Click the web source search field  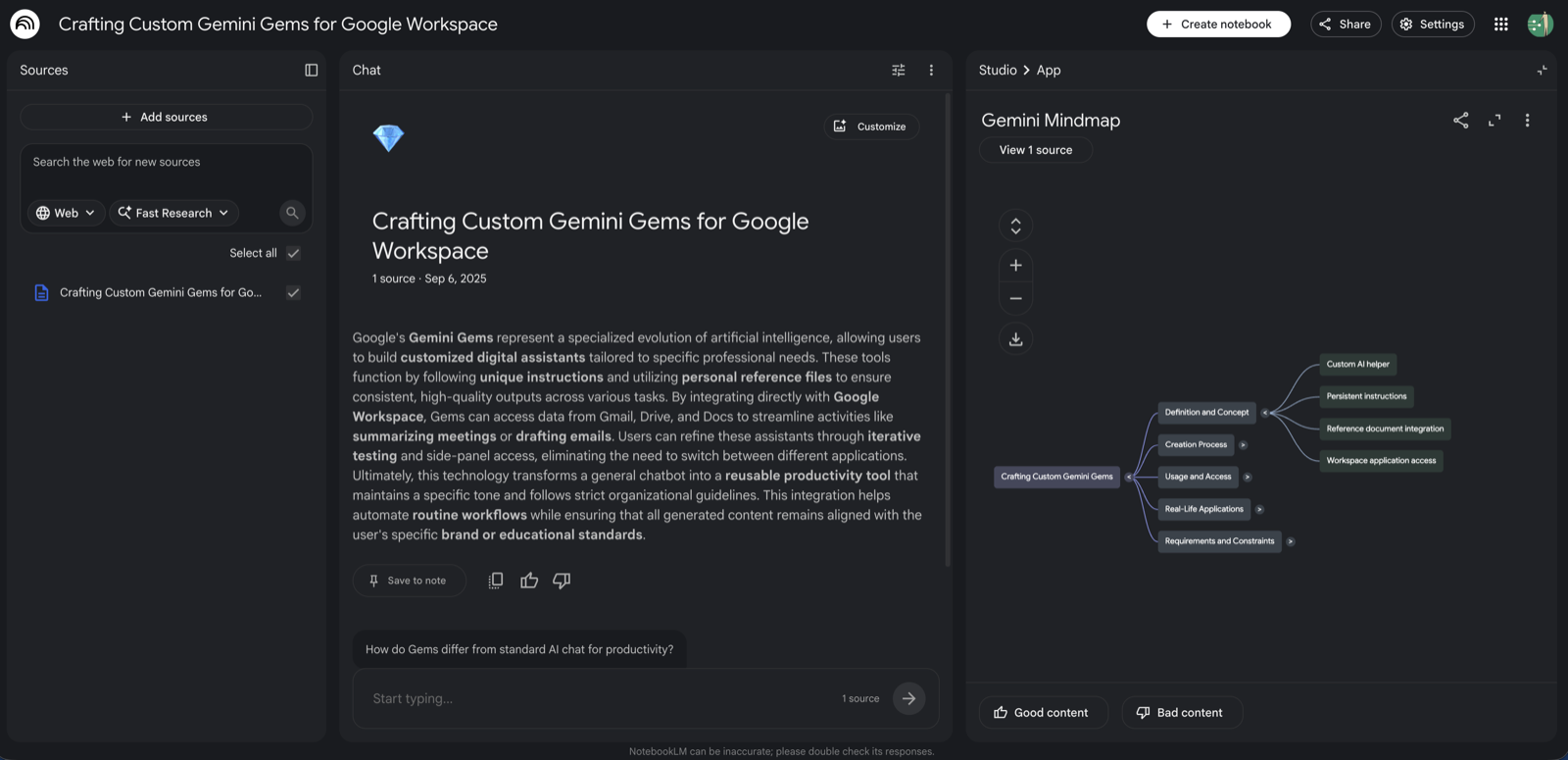[166, 162]
